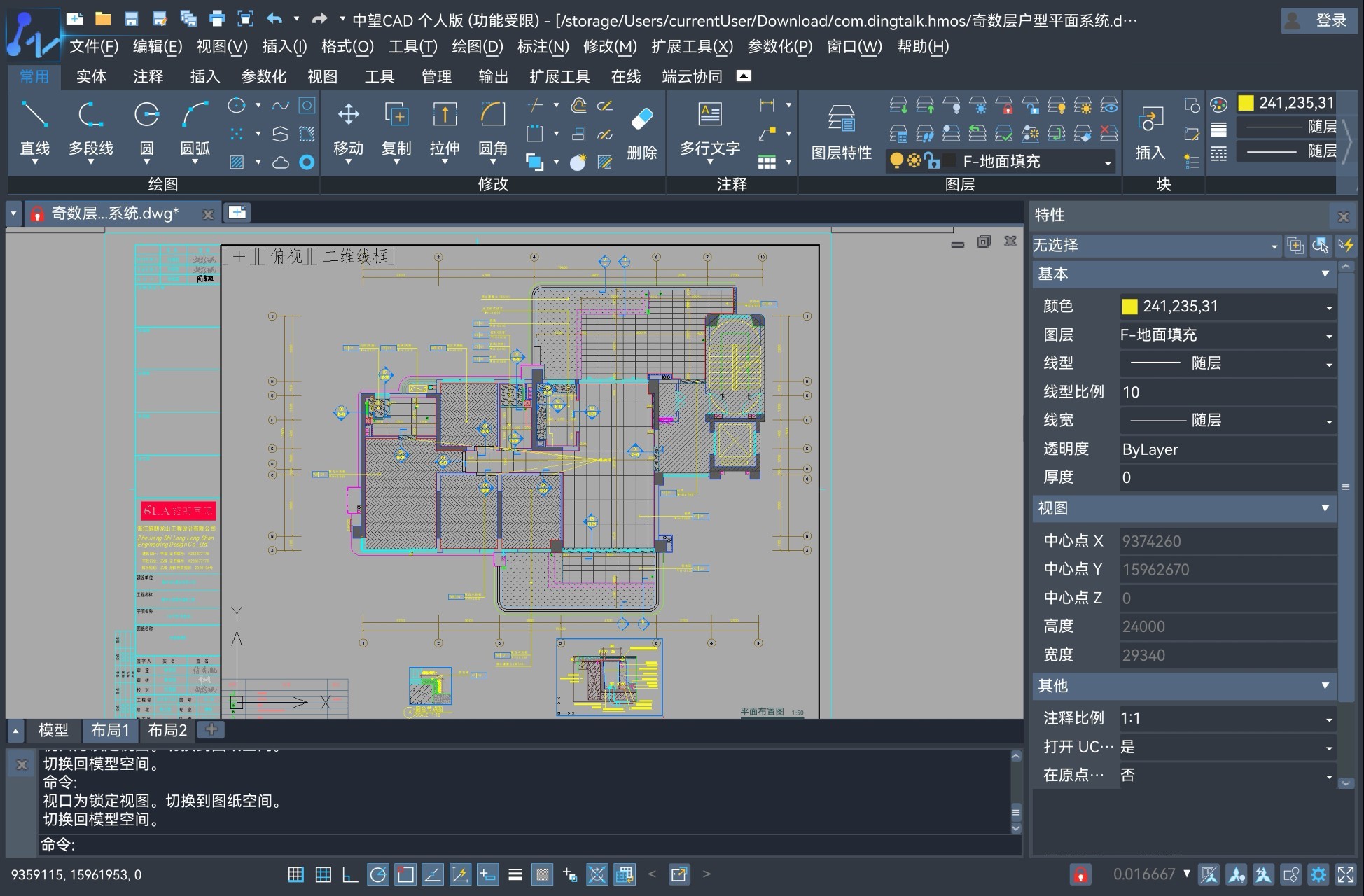Viewport: 1364px width, 896px height.
Task: Click the Undo arrow icon
Action: pyautogui.click(x=274, y=19)
